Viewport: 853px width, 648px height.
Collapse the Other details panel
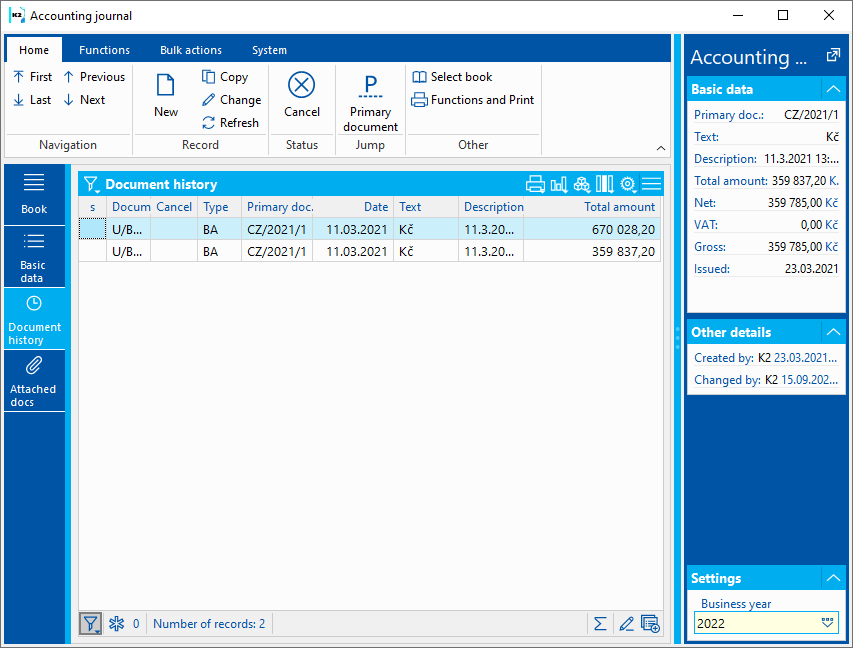(x=832, y=332)
